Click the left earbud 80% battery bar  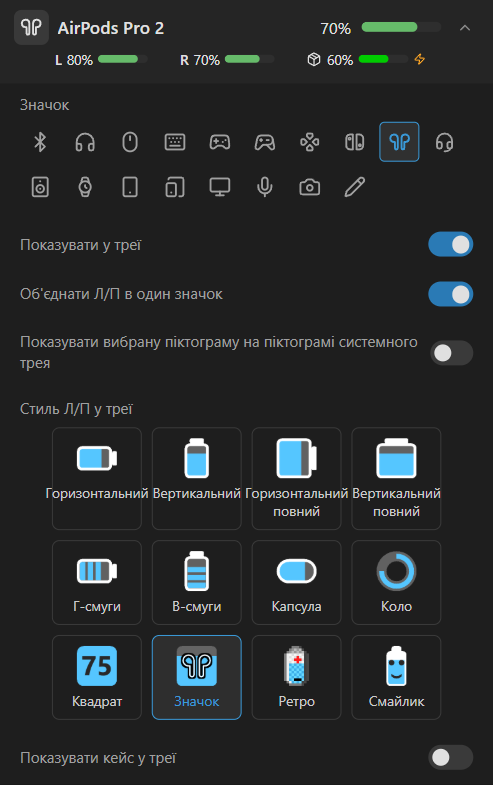[123, 60]
